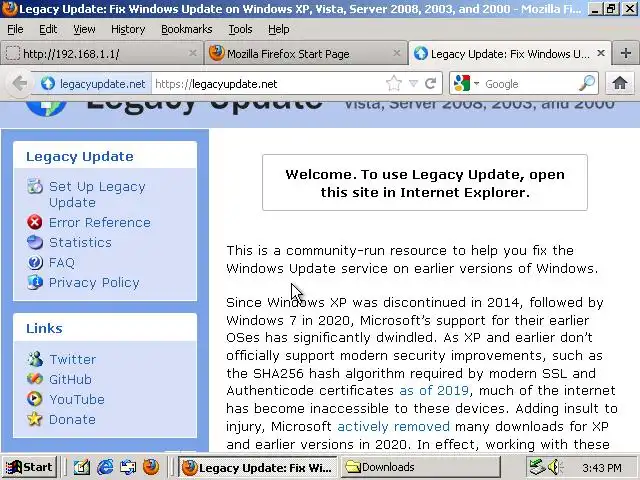
Task: Close the Mozilla Firefox Start Page tab
Action: [396, 53]
